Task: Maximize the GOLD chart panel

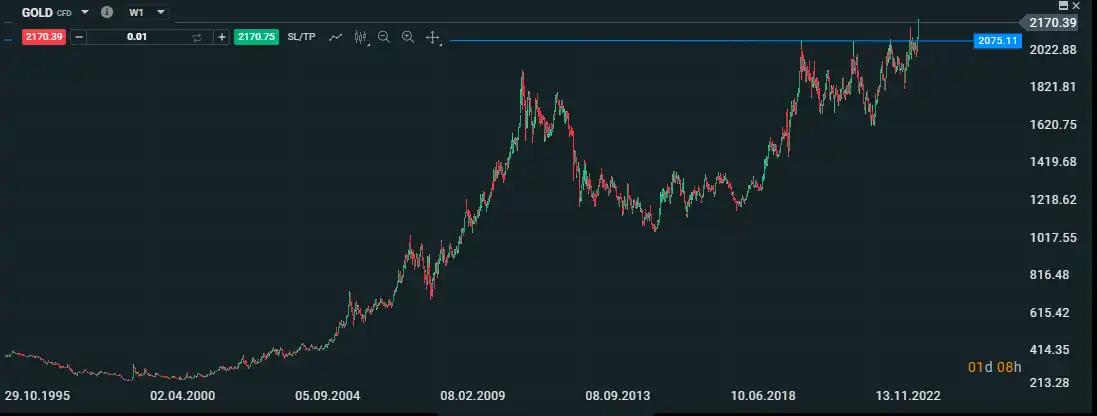Action: tap(1063, 6)
